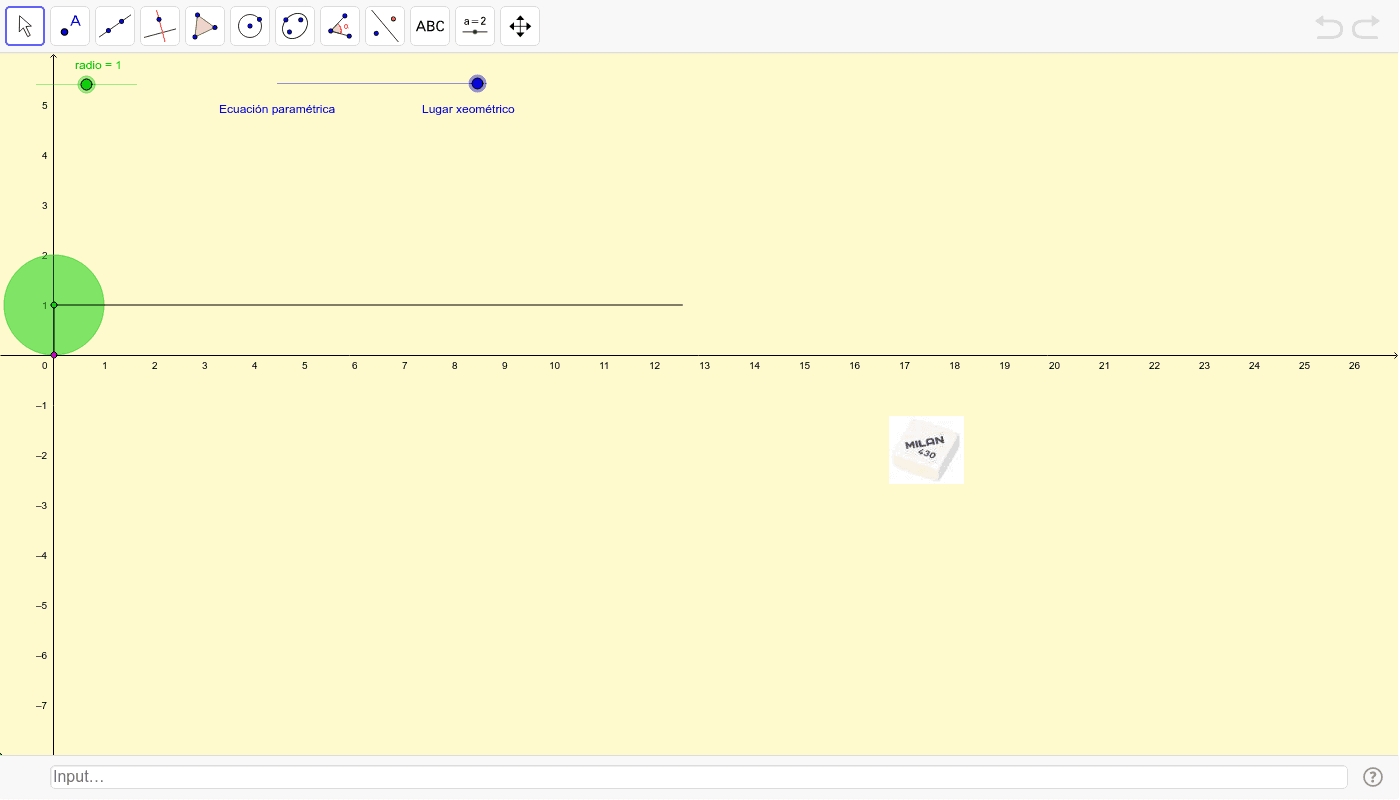Click the Lugar xeométrico label
Viewport: 1400px width, 800px height.
tap(468, 109)
